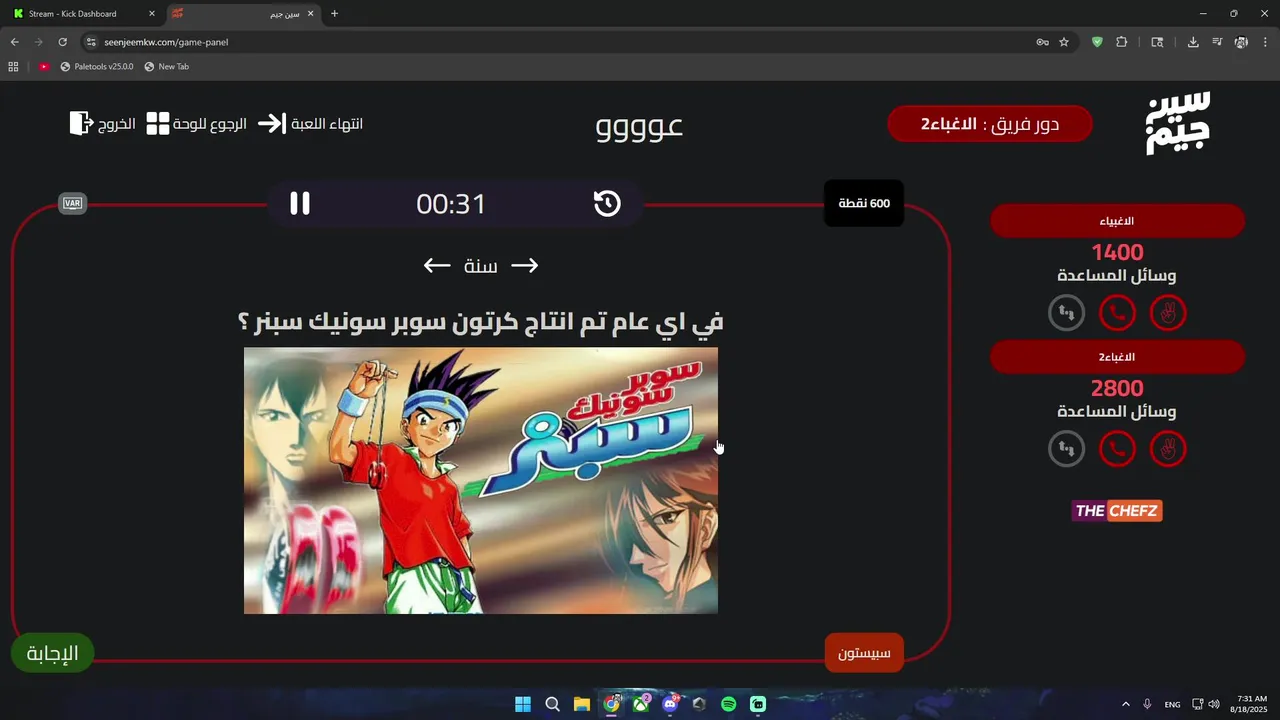Open the green shield adblock extension
Screen dimensions: 1280x720
(1097, 42)
